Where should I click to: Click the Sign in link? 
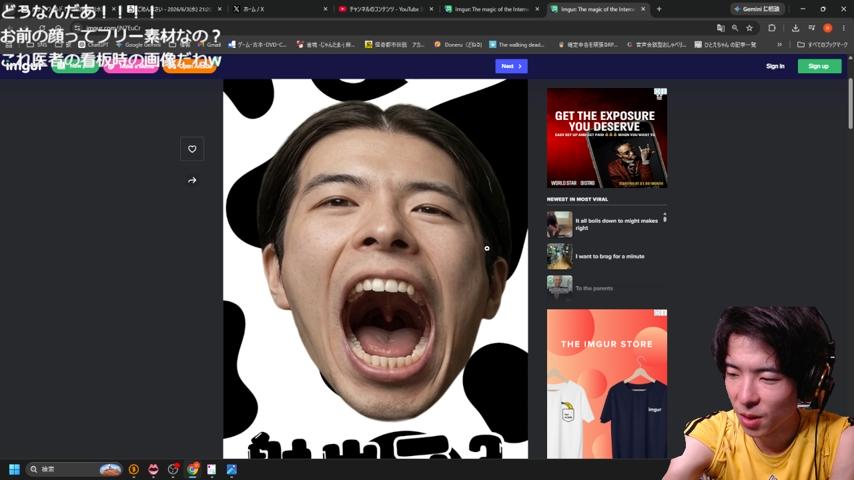775,66
